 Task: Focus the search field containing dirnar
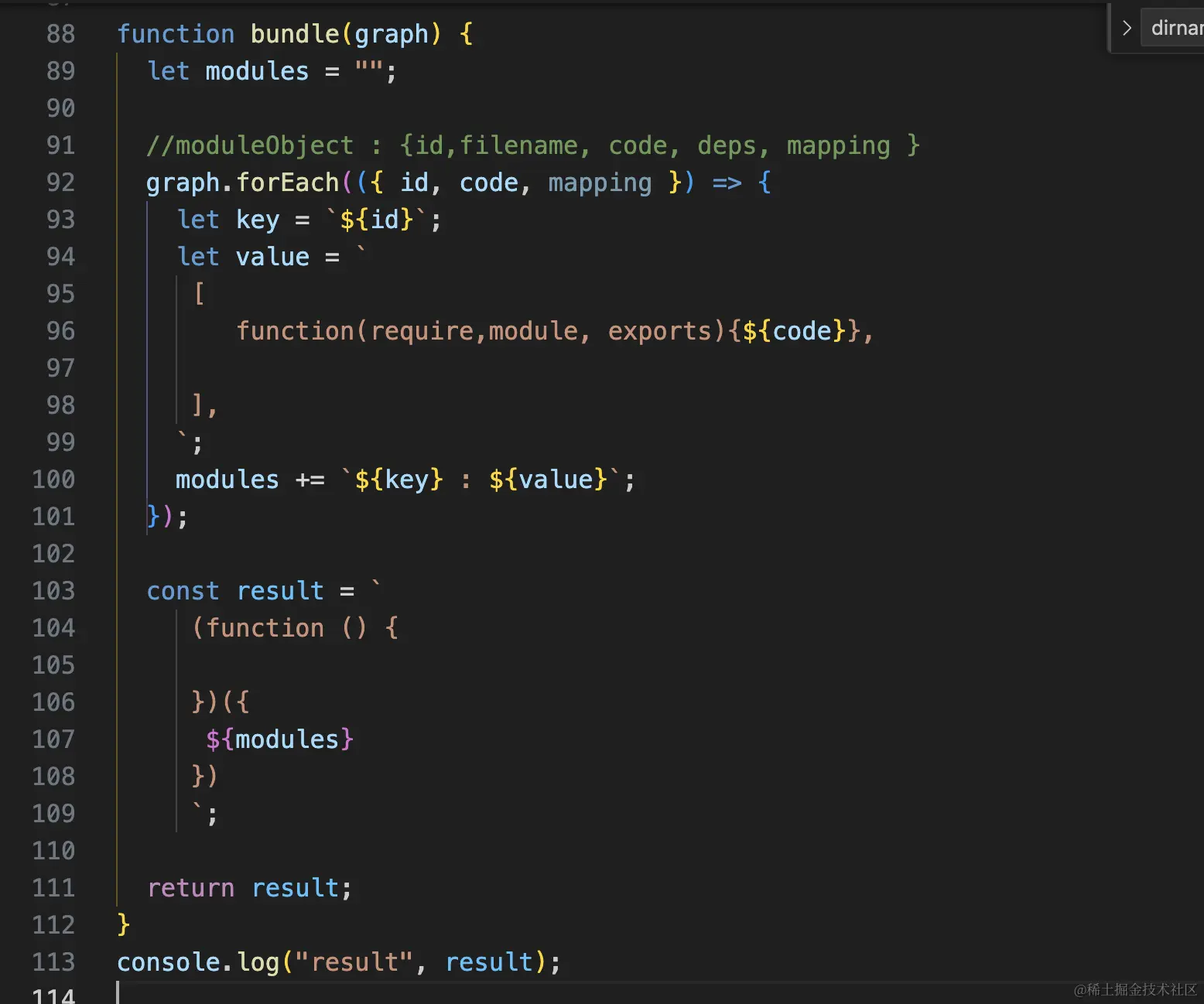pyautogui.click(x=1173, y=28)
